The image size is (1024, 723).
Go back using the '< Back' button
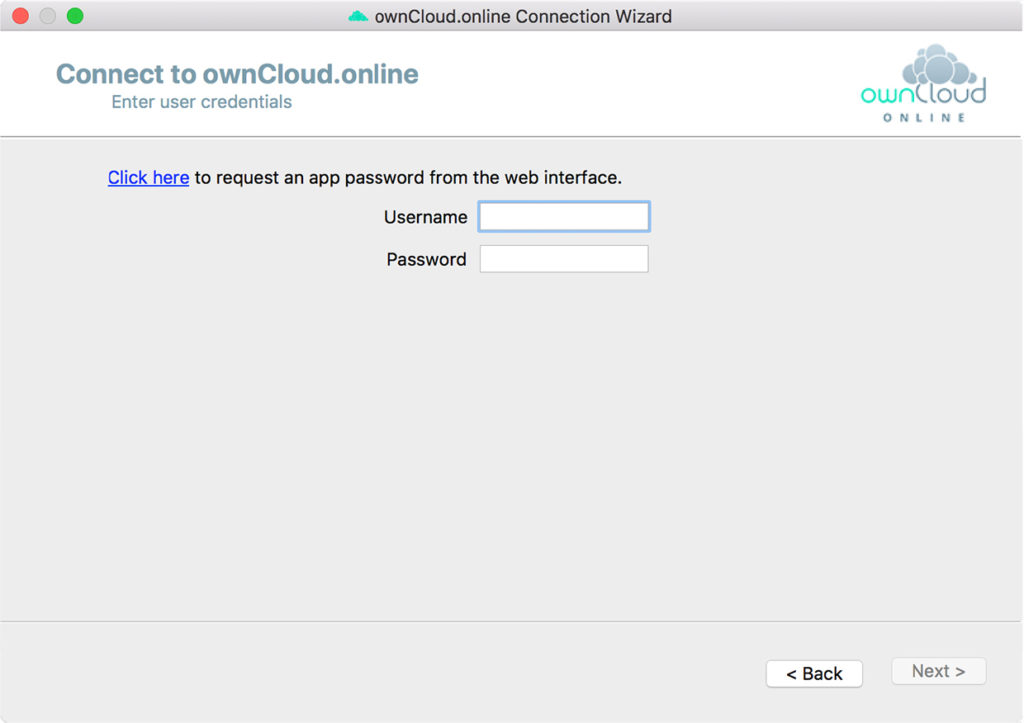click(x=813, y=673)
